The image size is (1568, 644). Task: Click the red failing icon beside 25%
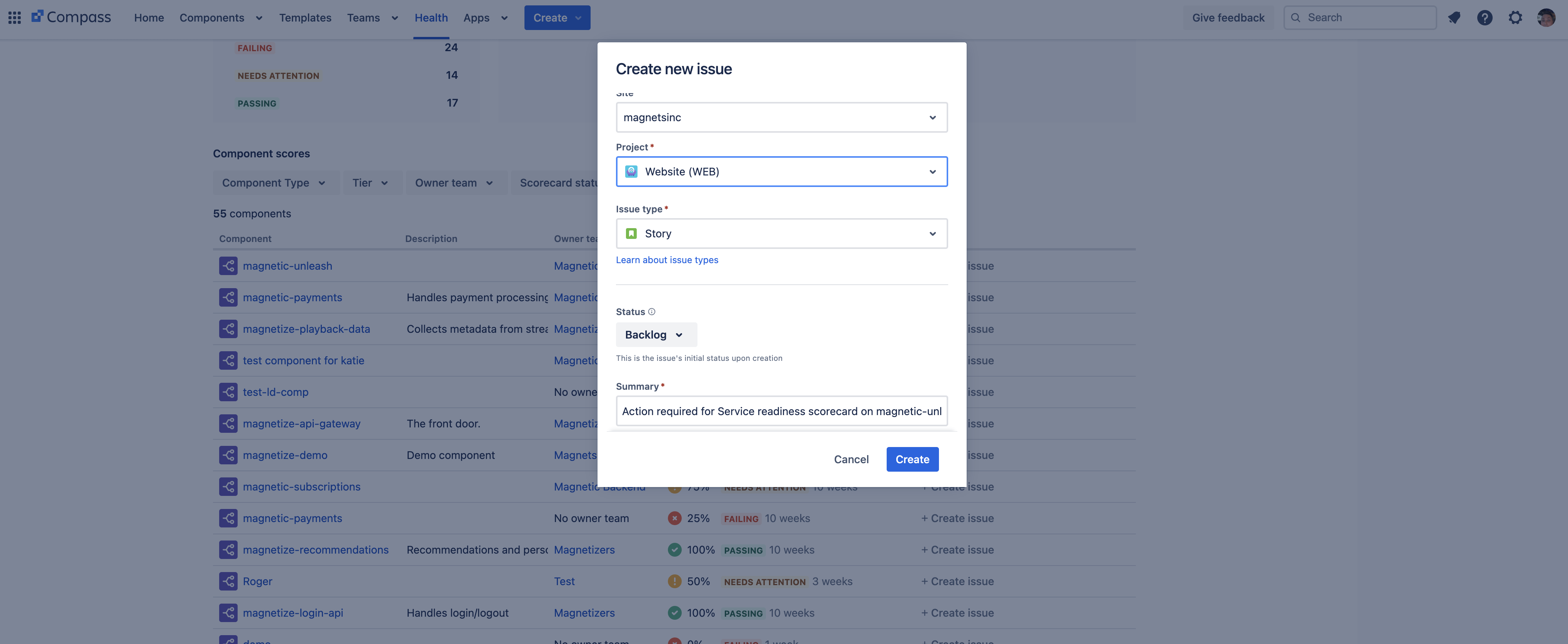pos(674,519)
